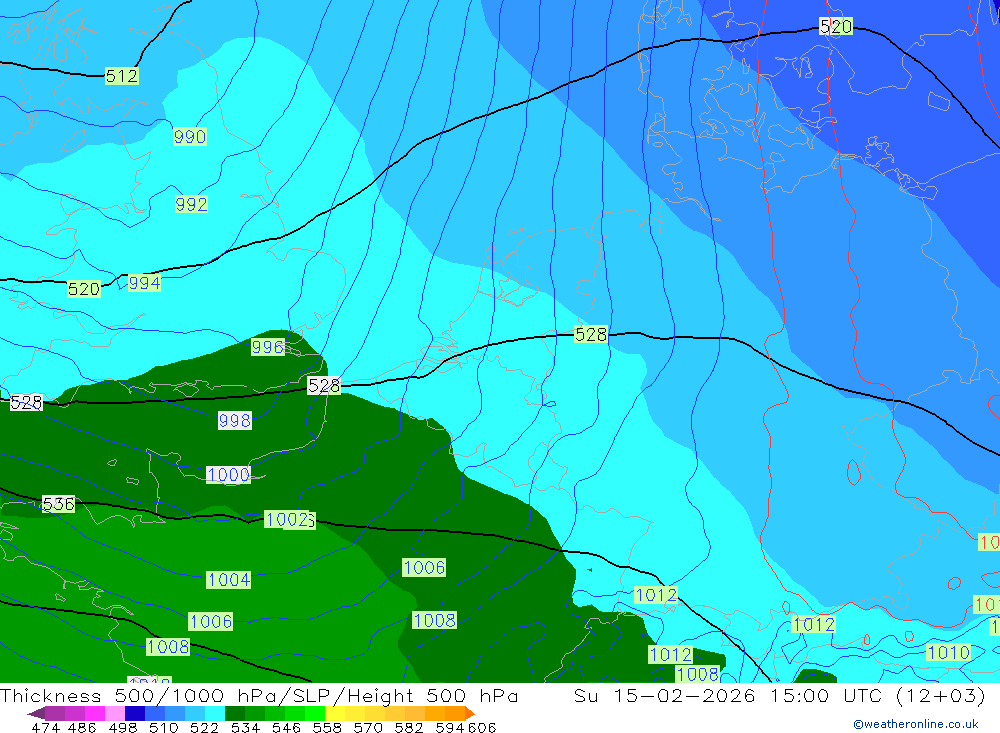Click the chart title 'Thickness 500/1000 hPa/SLP/Height 500 hPa'
Image resolution: width=1000 pixels, height=733 pixels.
click(259, 695)
